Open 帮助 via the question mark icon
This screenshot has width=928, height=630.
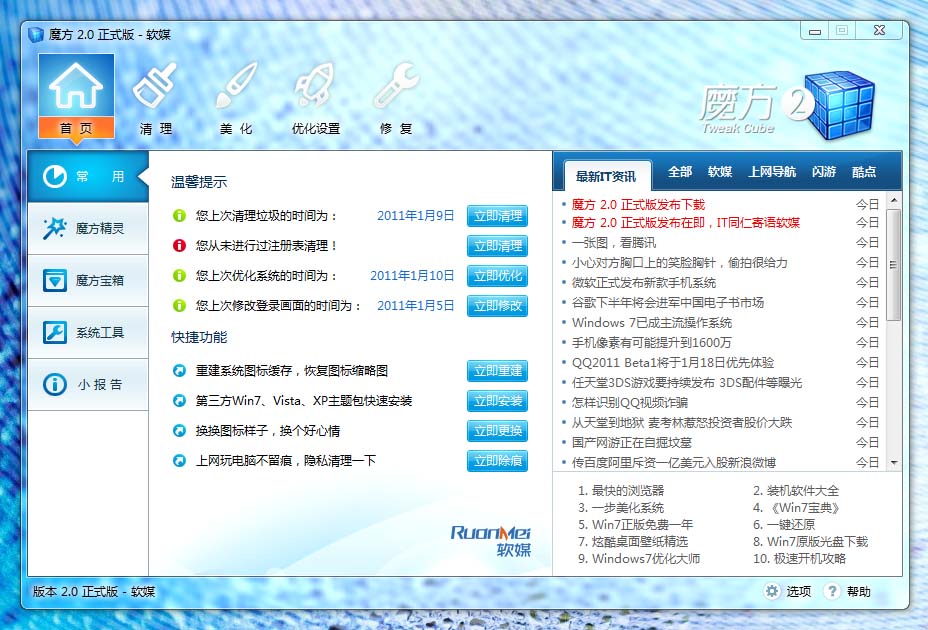849,592
